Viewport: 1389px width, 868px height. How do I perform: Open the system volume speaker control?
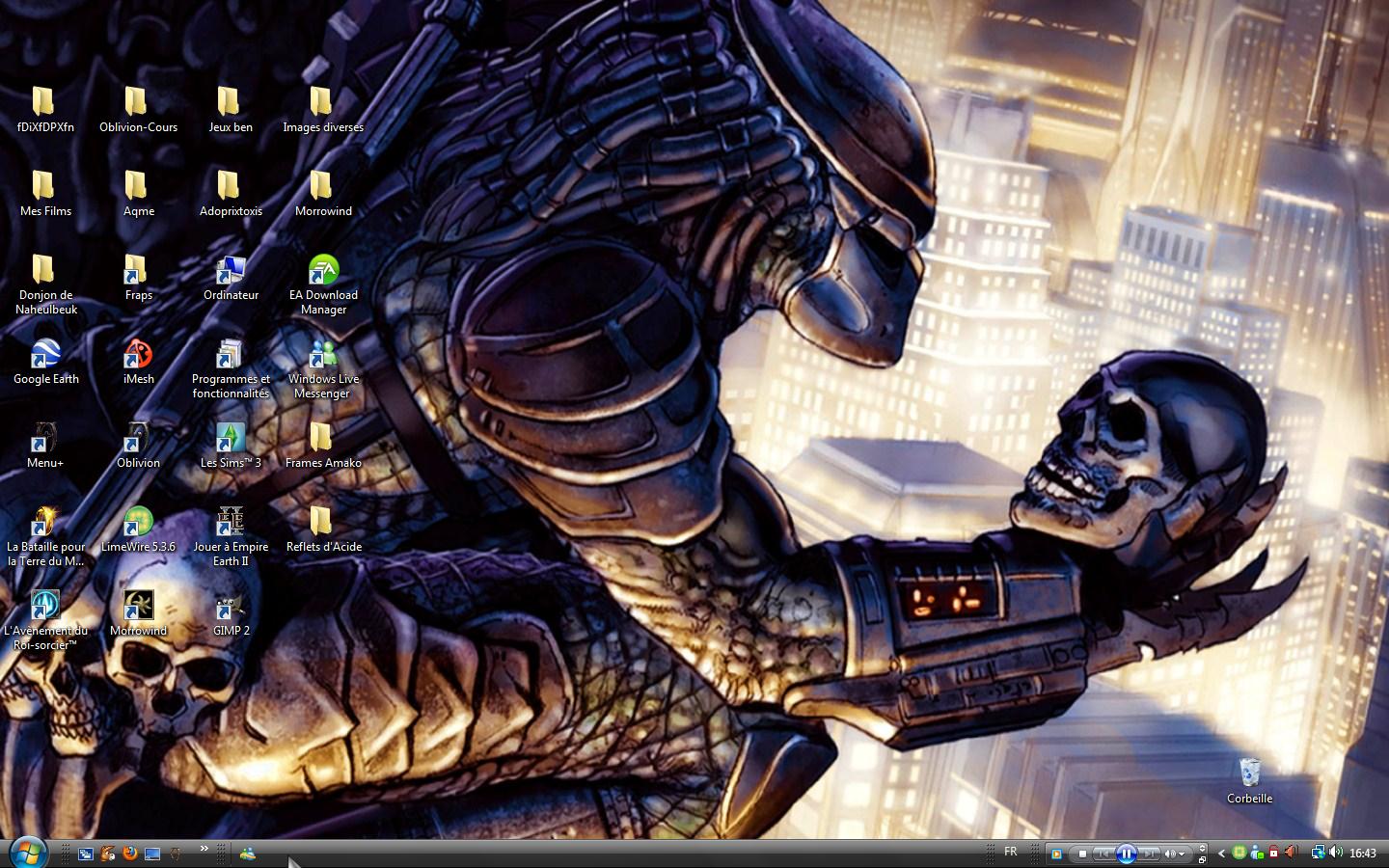point(1336,853)
